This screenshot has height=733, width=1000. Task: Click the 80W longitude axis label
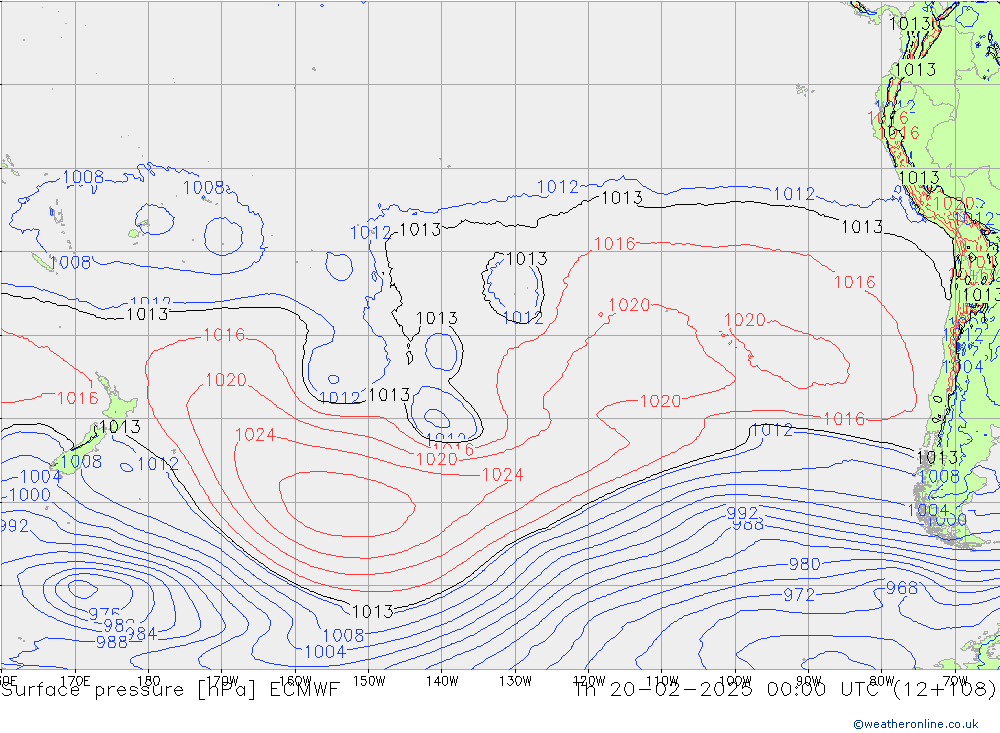882,681
